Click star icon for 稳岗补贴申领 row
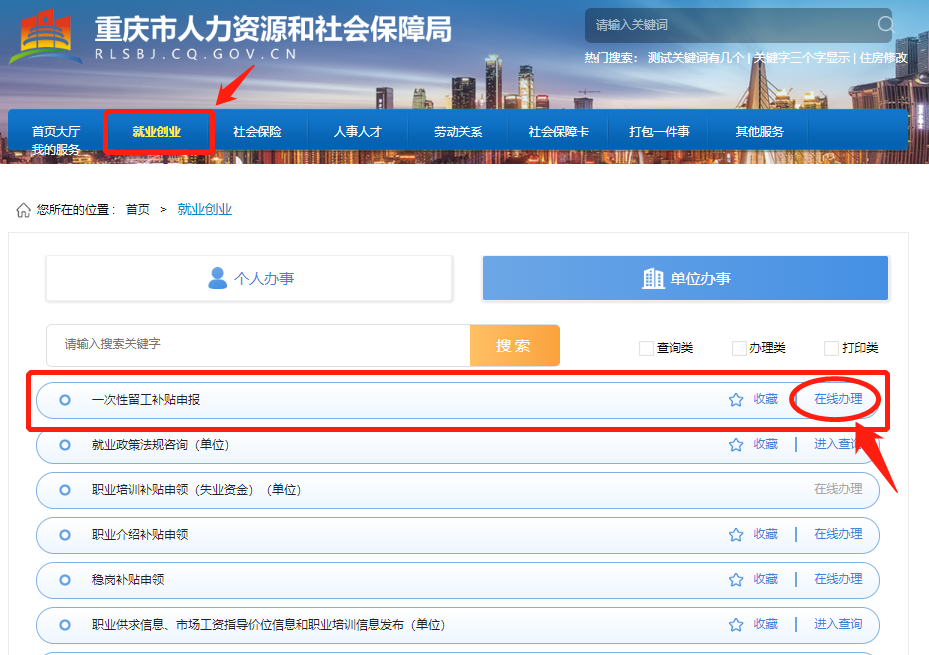This screenshot has width=929, height=655. pos(736,580)
